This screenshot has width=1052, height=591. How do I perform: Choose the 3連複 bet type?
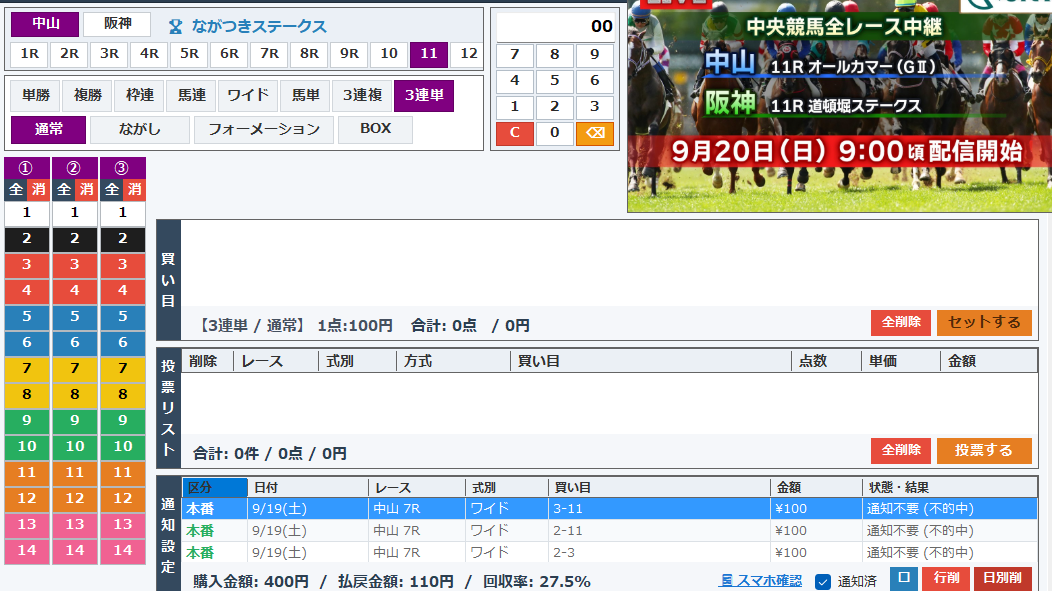pos(362,96)
